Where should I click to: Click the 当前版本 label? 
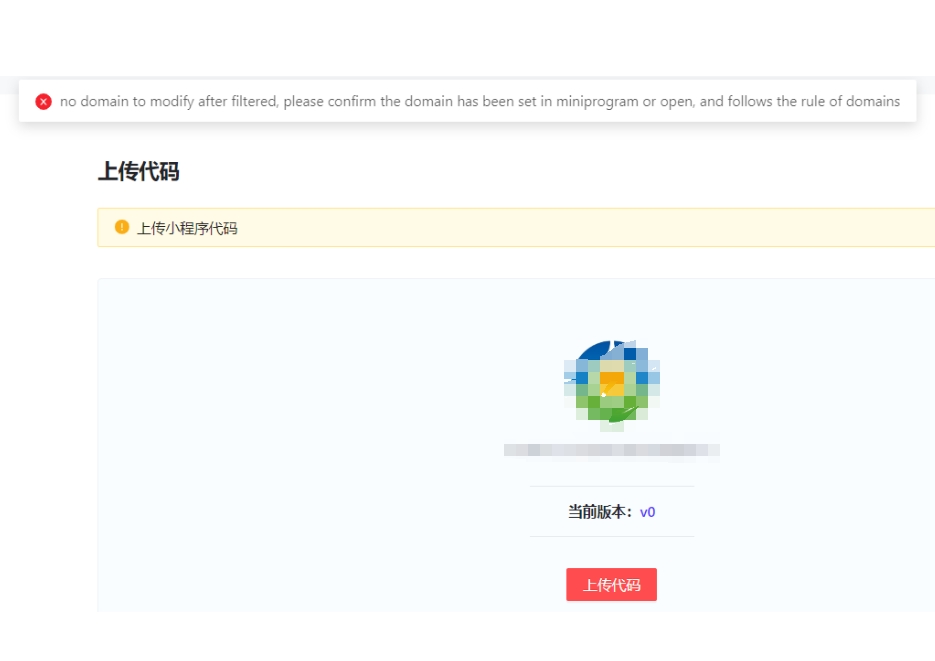(x=600, y=512)
